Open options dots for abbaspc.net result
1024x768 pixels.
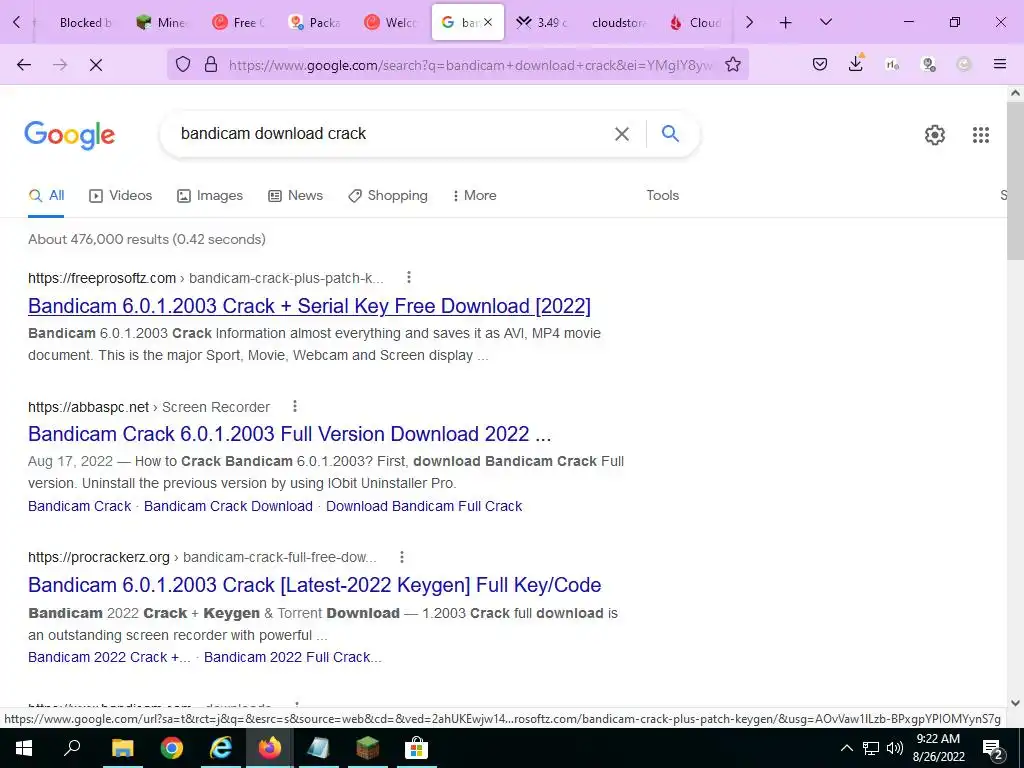pyautogui.click(x=295, y=406)
